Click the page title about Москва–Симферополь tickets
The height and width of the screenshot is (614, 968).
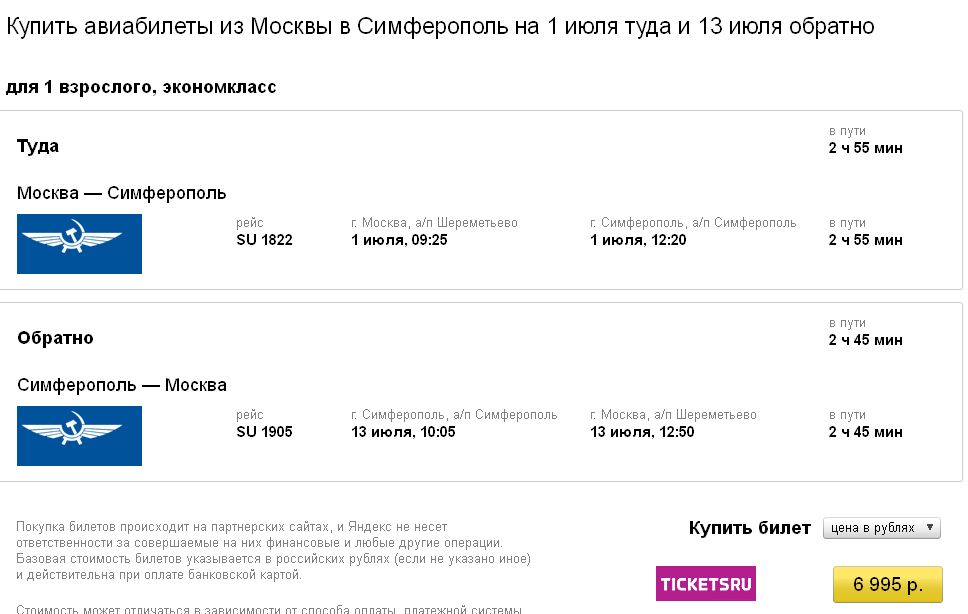click(x=440, y=27)
